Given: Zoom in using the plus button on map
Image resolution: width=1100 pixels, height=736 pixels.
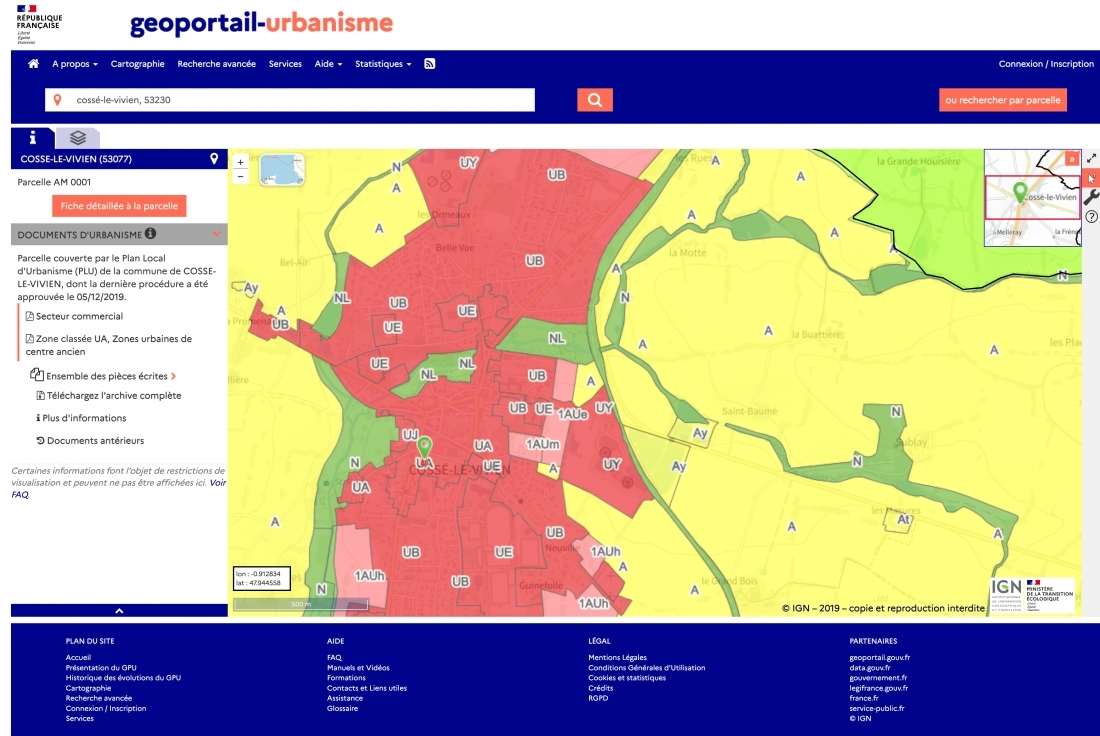Looking at the screenshot, I should [240, 159].
